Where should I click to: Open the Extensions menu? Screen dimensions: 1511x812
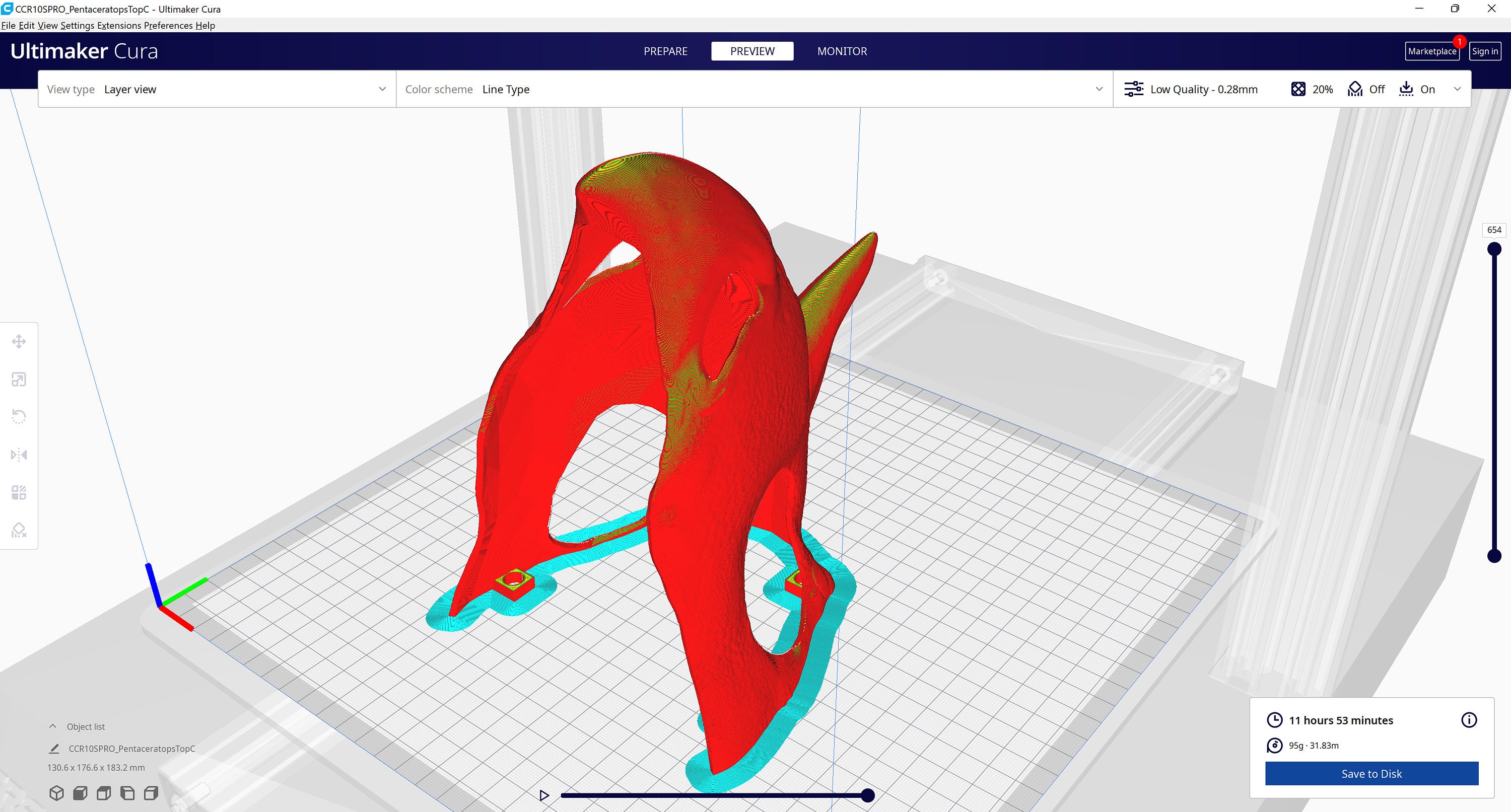119,25
